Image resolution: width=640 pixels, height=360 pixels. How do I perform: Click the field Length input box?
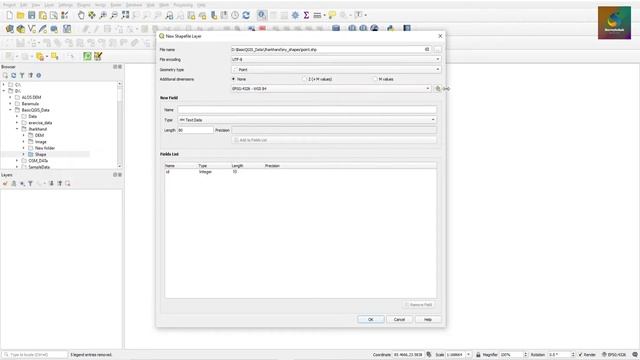pos(196,130)
